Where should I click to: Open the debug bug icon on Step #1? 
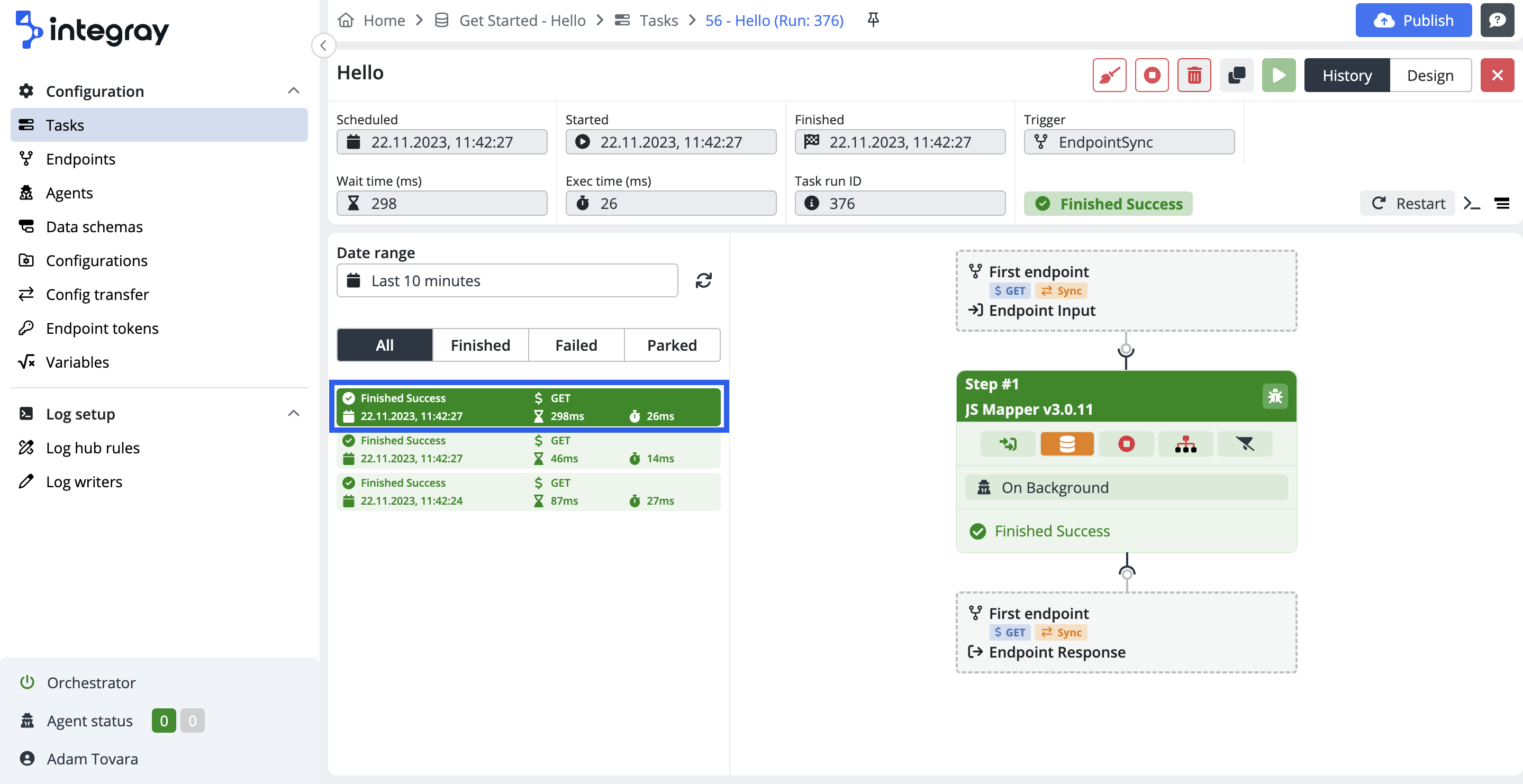pos(1275,396)
